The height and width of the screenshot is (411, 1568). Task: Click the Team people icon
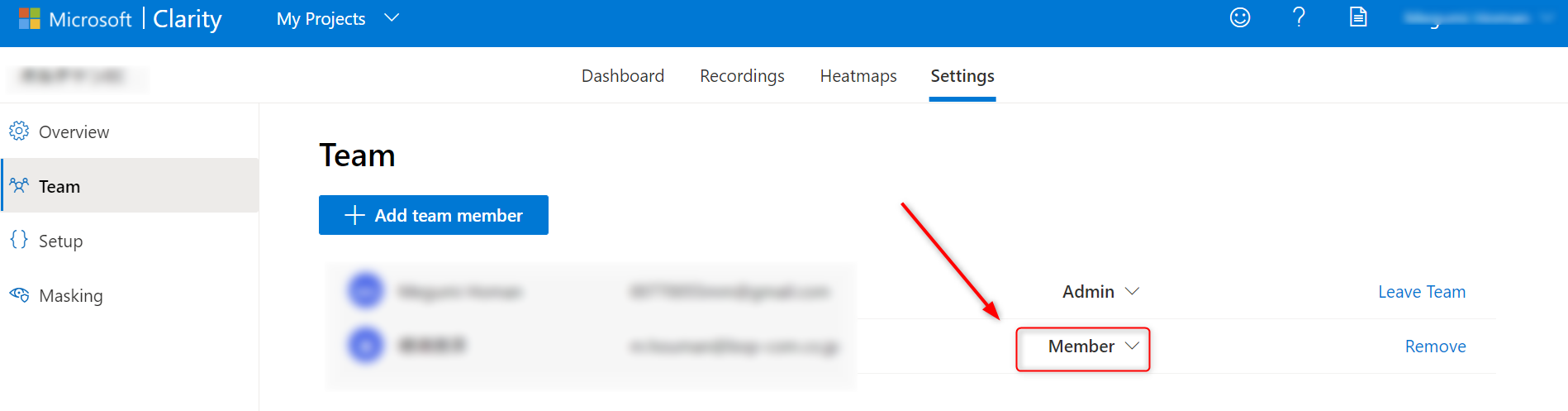pyautogui.click(x=19, y=186)
